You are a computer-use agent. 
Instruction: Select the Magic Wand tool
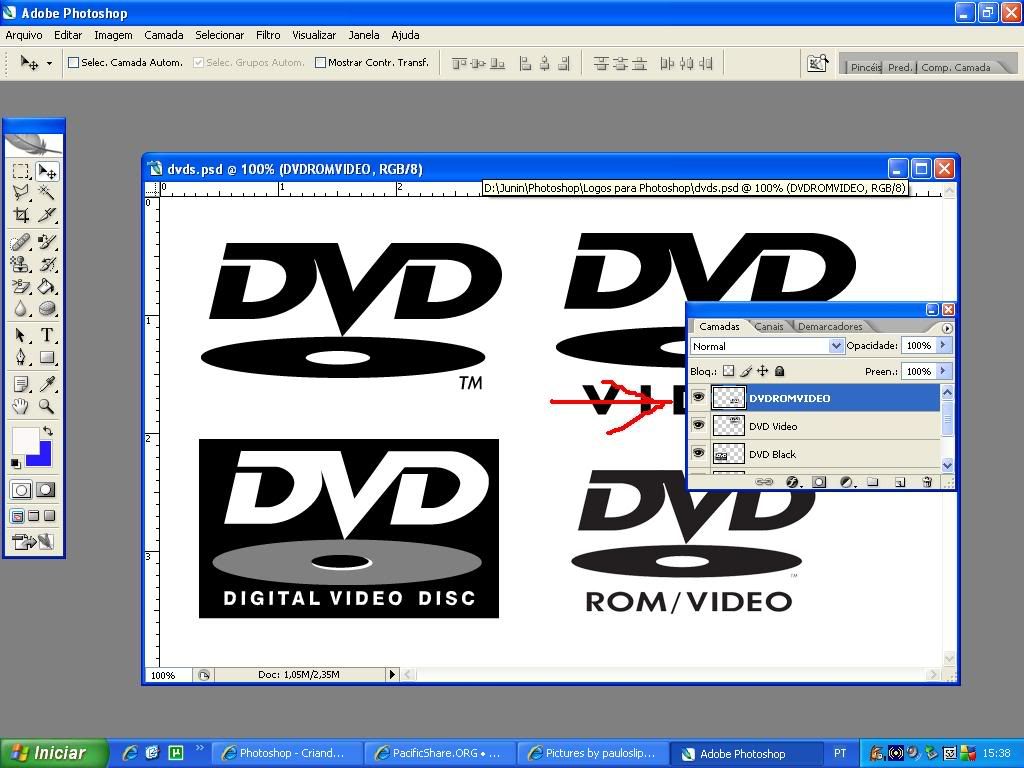pyautogui.click(x=46, y=192)
